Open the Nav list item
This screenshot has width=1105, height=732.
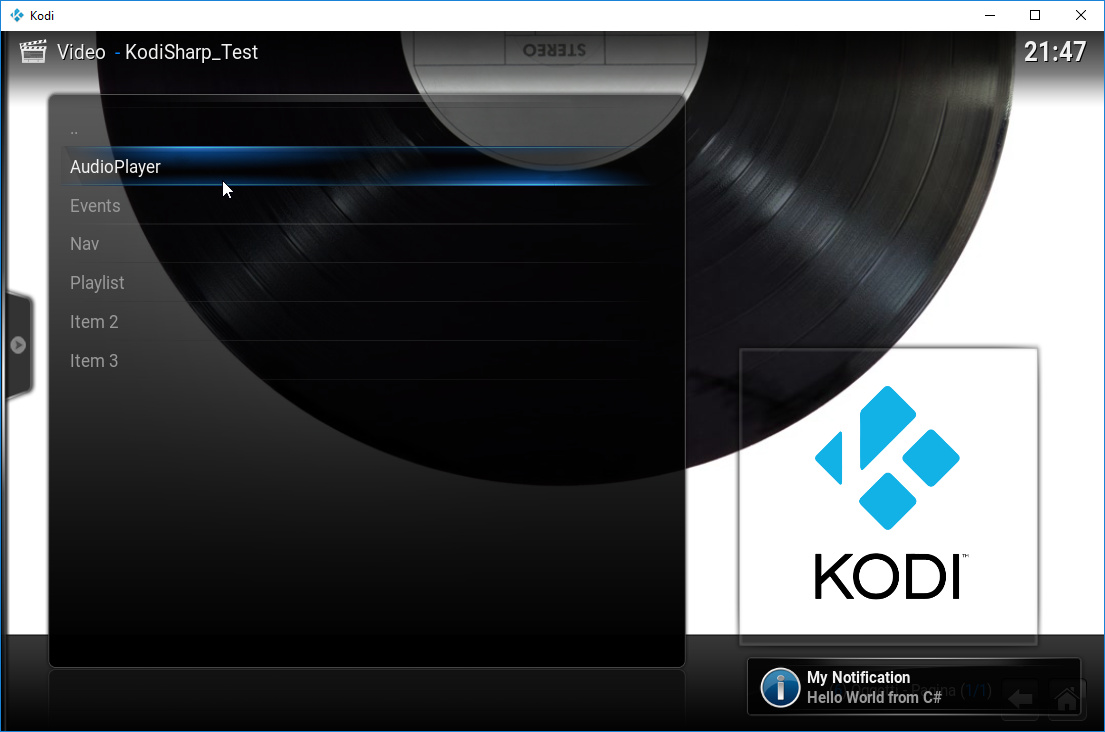[359, 244]
